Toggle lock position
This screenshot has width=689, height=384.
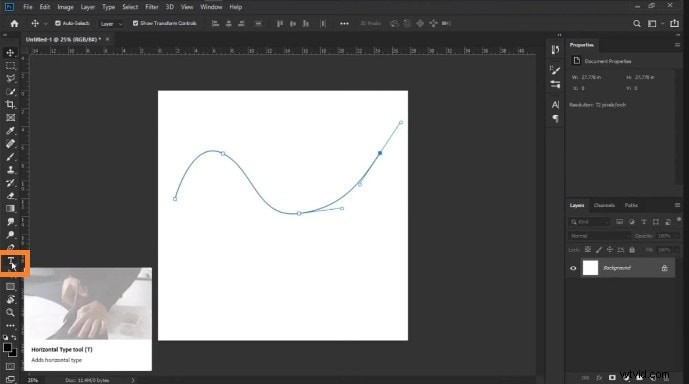pos(609,250)
